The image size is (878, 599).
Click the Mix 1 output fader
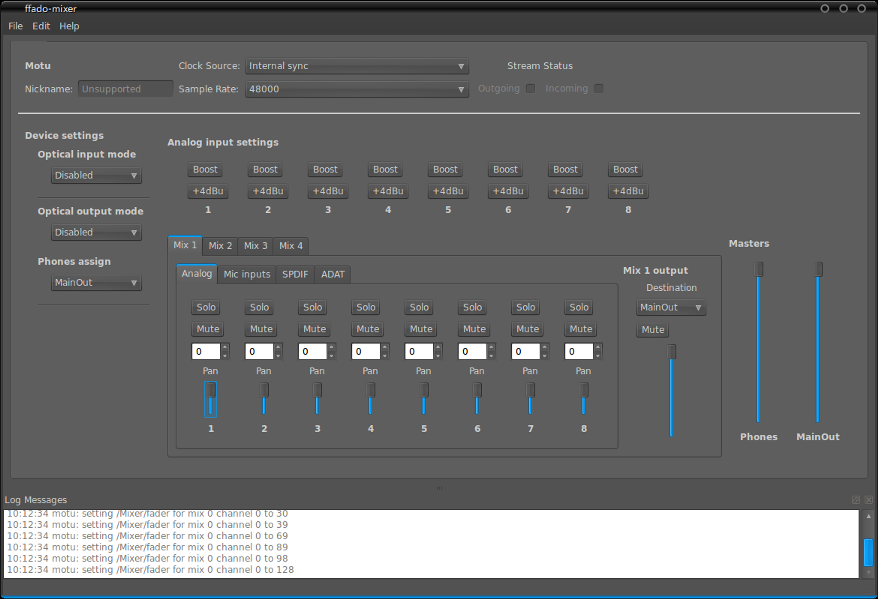[671, 390]
